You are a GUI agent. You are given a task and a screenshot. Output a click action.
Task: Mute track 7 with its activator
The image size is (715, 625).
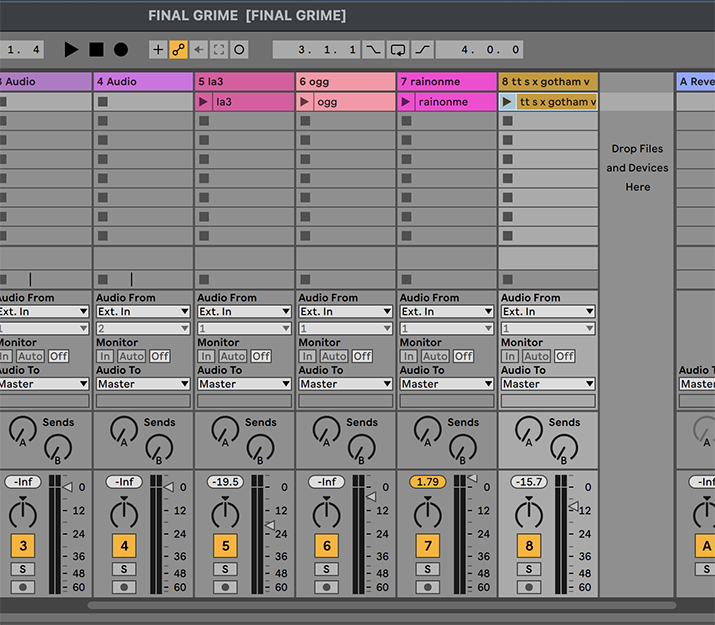(428, 546)
